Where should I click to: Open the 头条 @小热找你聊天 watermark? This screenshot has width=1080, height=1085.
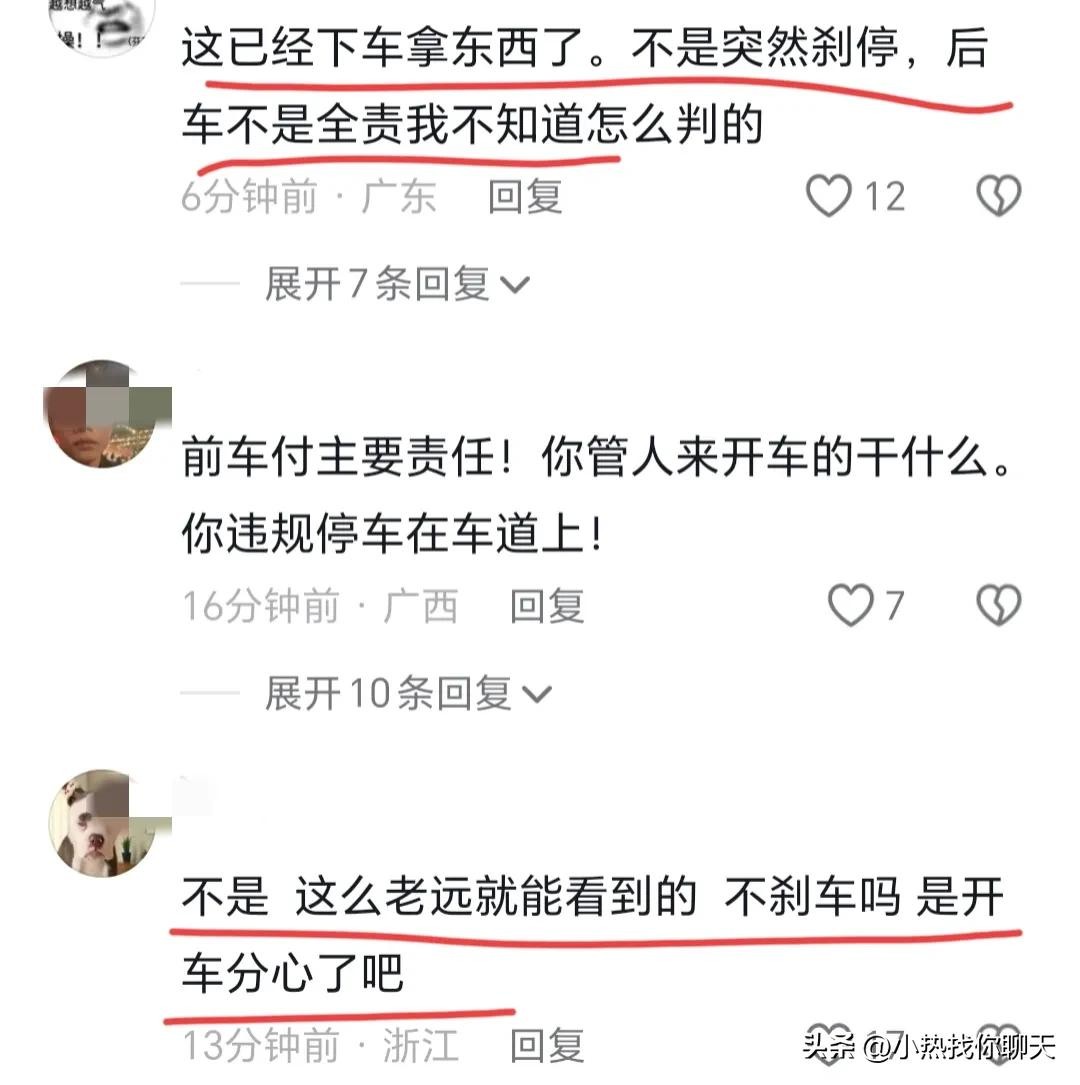(x=929, y=1046)
